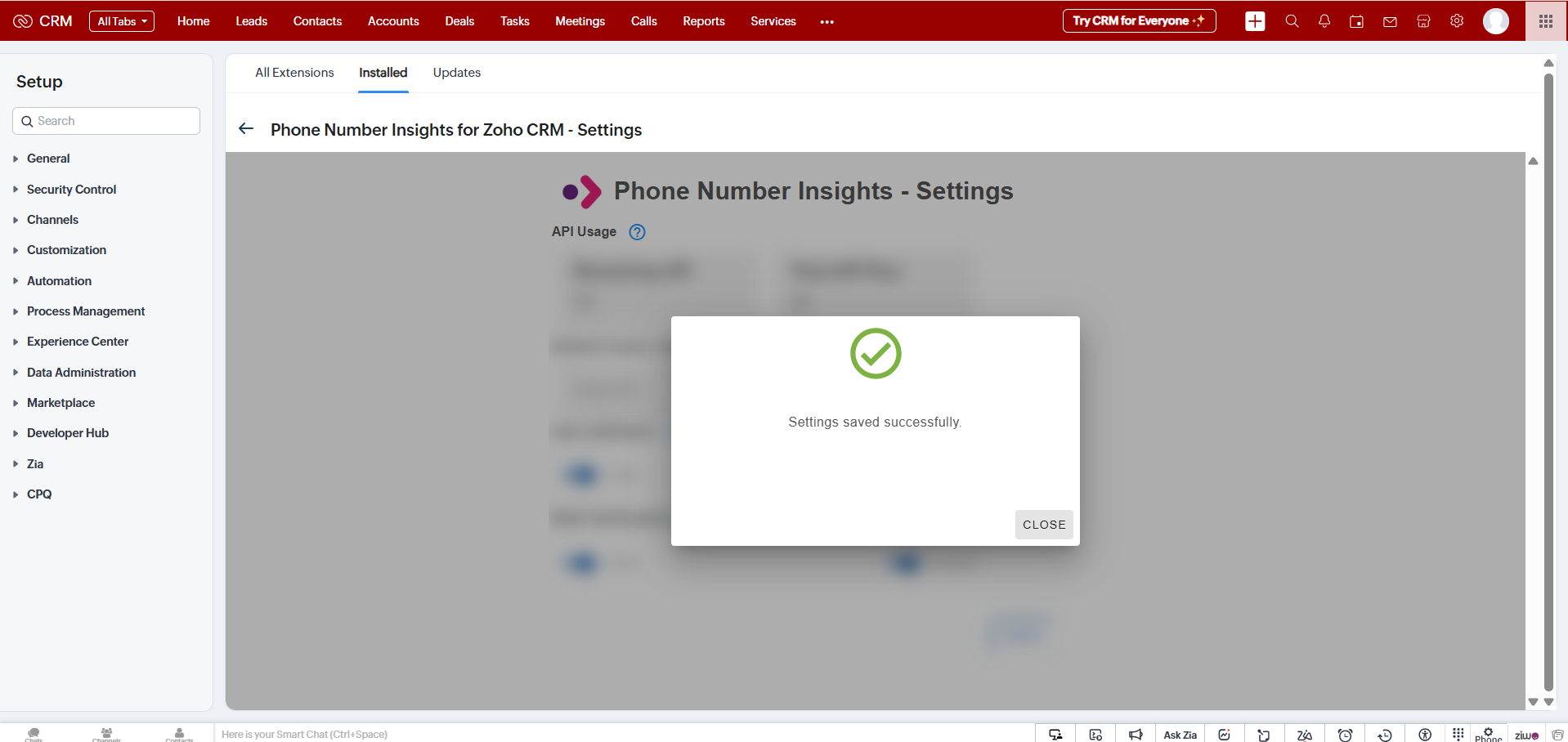Expand Developer Hub section
Viewport: 1568px width, 742px height.
pyautogui.click(x=68, y=433)
